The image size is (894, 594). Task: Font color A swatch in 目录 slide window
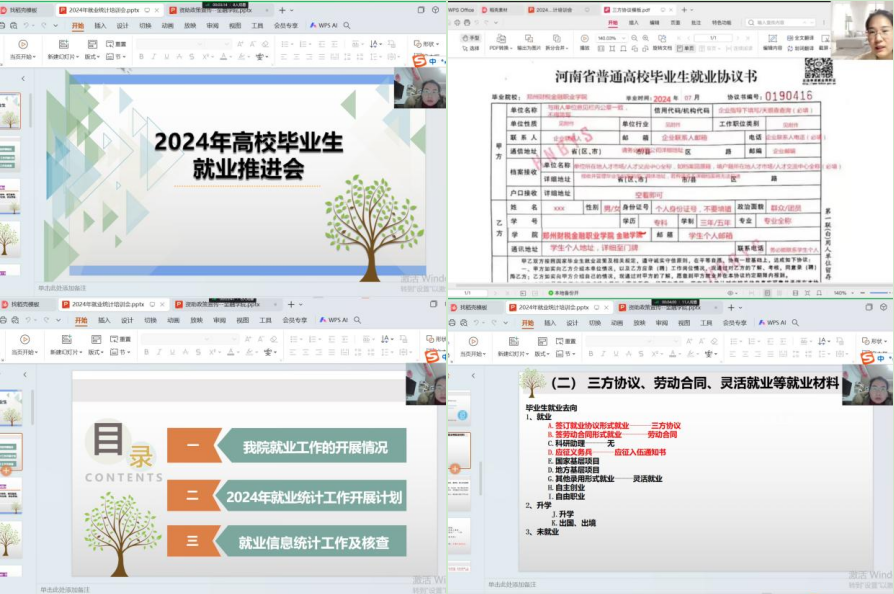coord(230,352)
